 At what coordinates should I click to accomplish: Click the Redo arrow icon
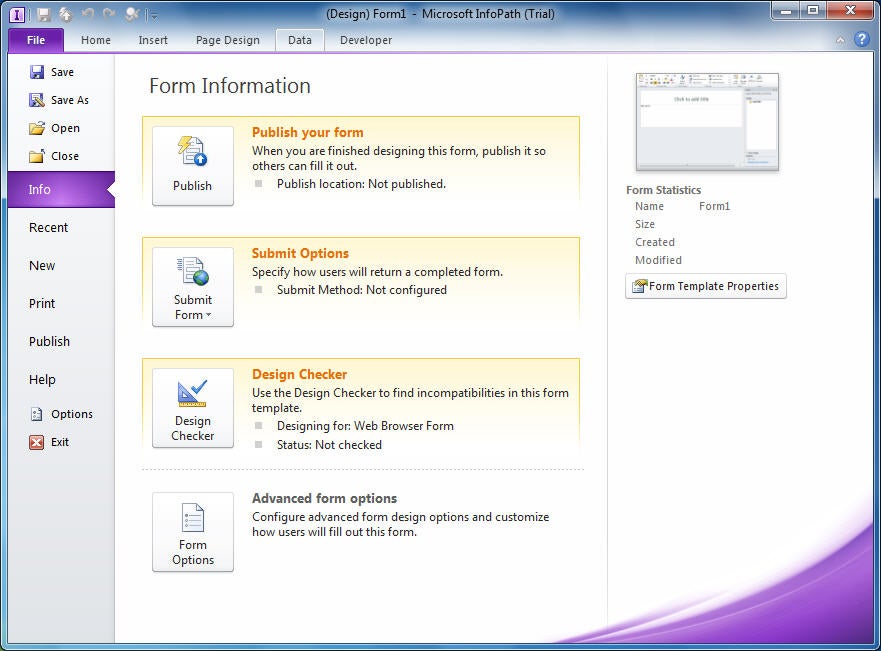[x=110, y=14]
